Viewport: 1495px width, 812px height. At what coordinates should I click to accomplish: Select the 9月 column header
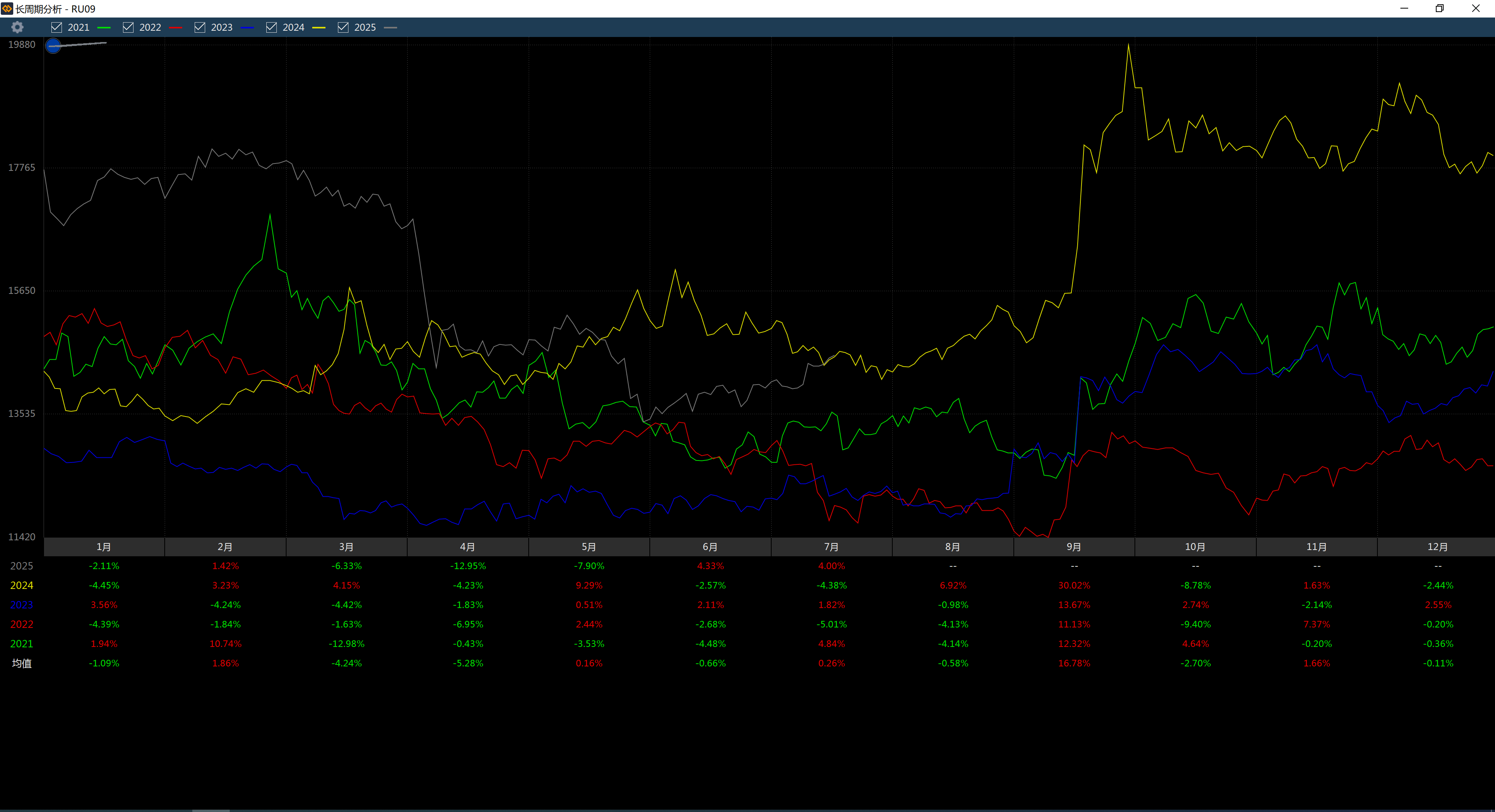(1074, 547)
